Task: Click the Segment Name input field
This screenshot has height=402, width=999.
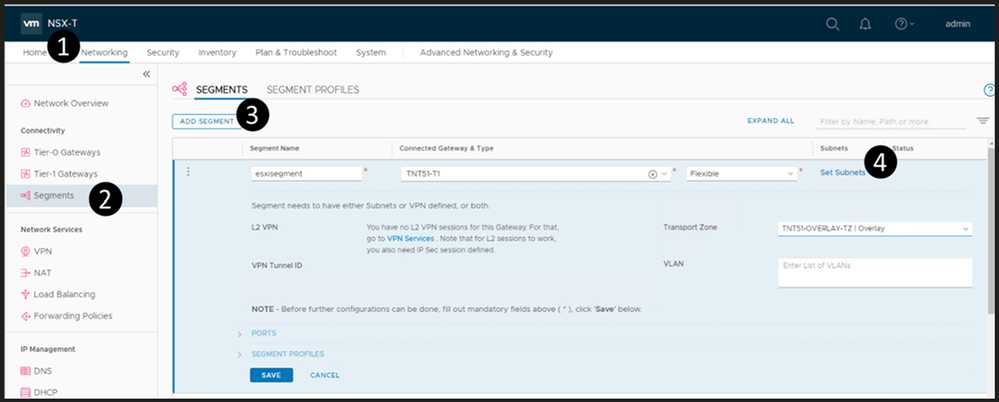Action: point(306,174)
